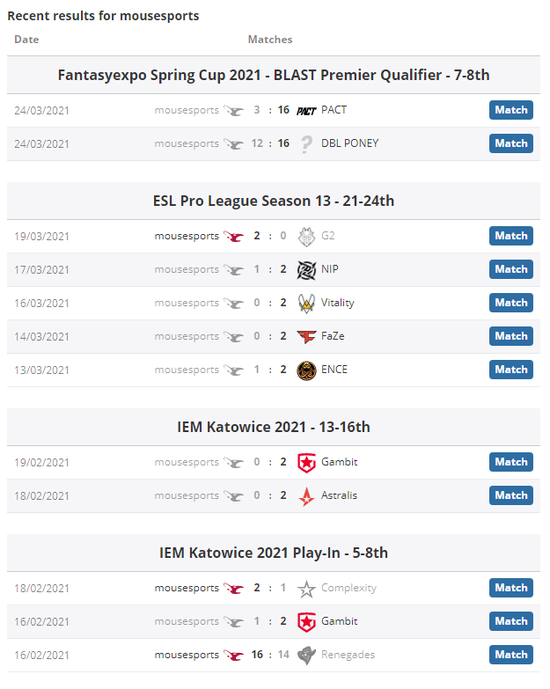
Task: Click the ENCE team logo
Action: (x=306, y=370)
